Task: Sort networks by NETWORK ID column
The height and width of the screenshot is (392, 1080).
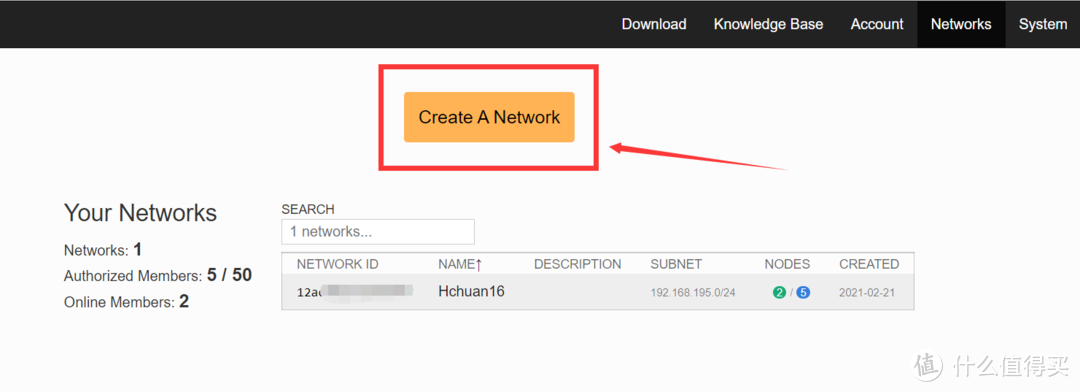Action: click(338, 265)
